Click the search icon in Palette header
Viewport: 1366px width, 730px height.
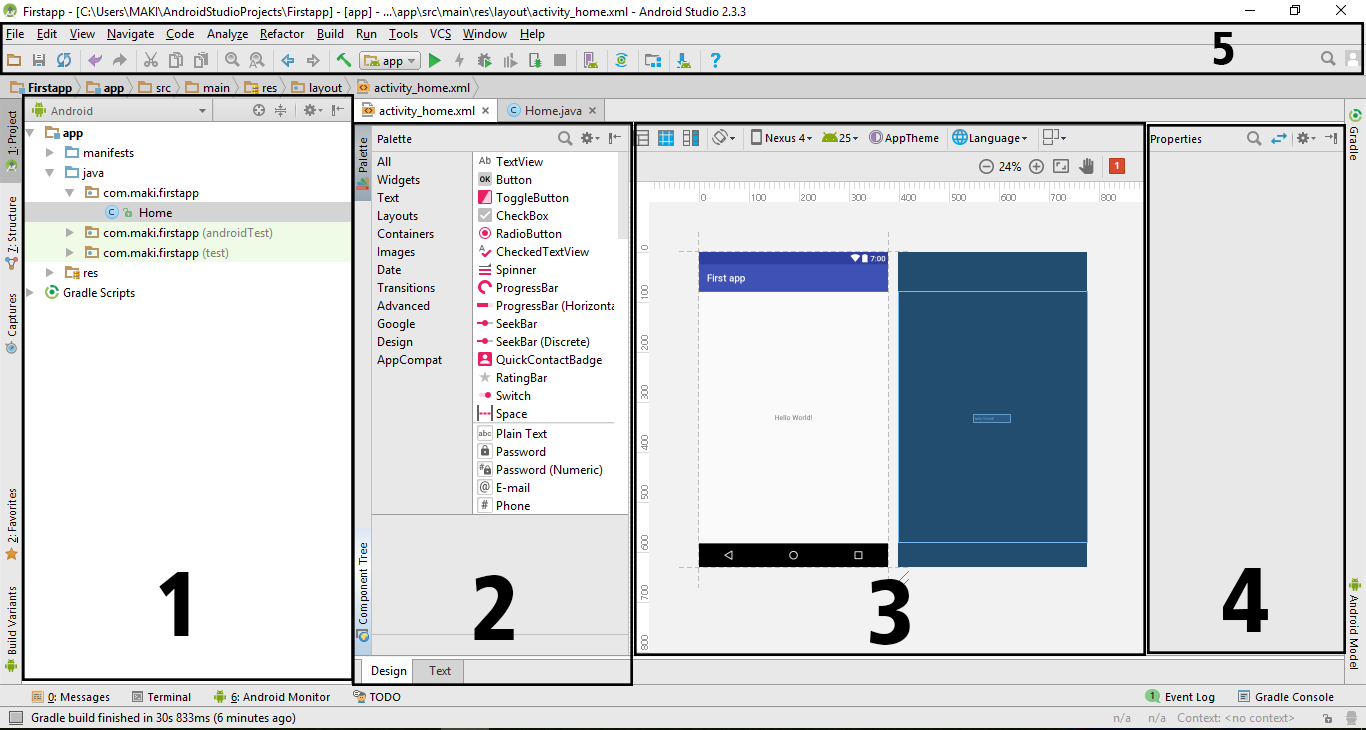point(565,139)
